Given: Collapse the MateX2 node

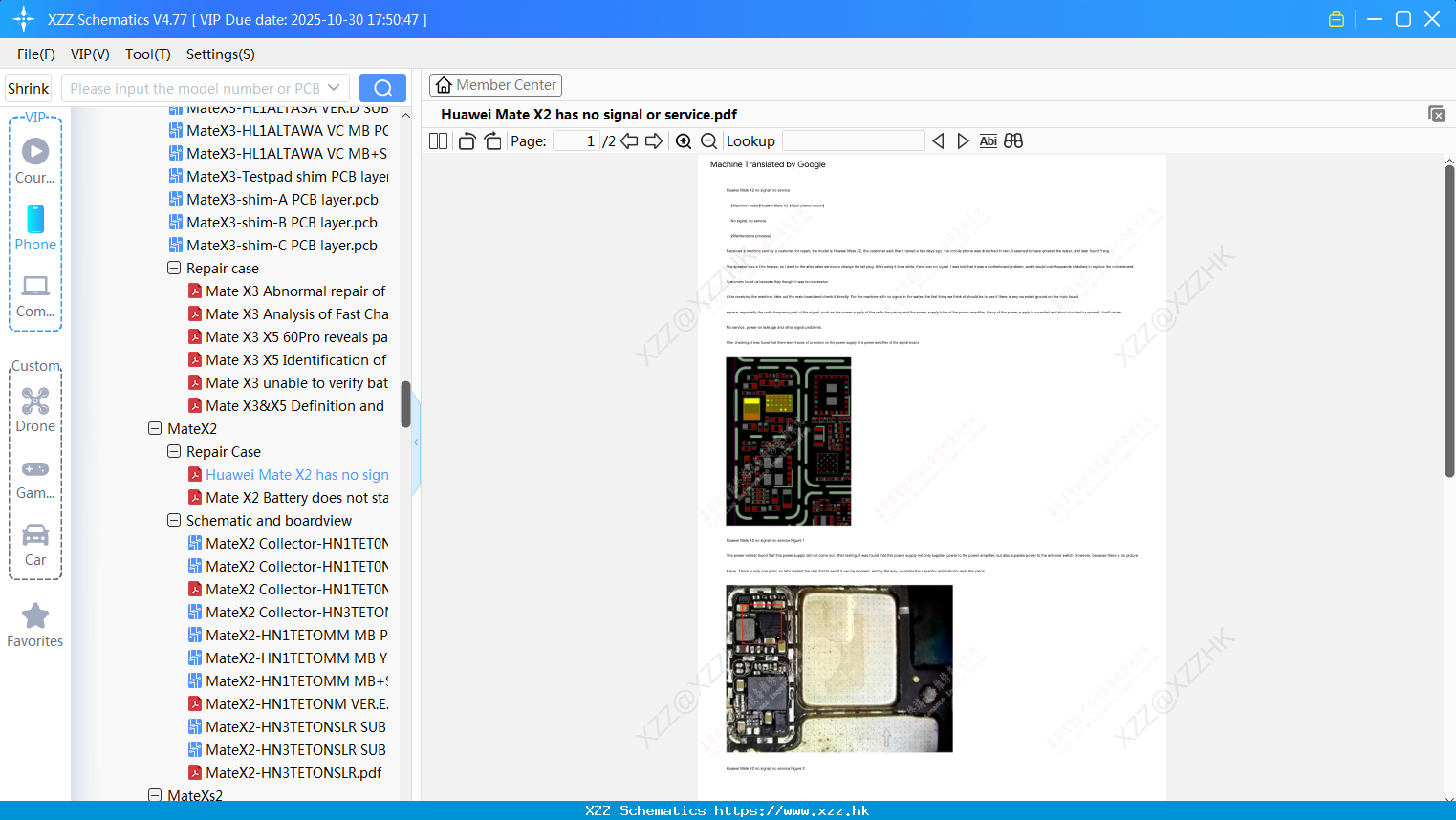Looking at the screenshot, I should (155, 429).
